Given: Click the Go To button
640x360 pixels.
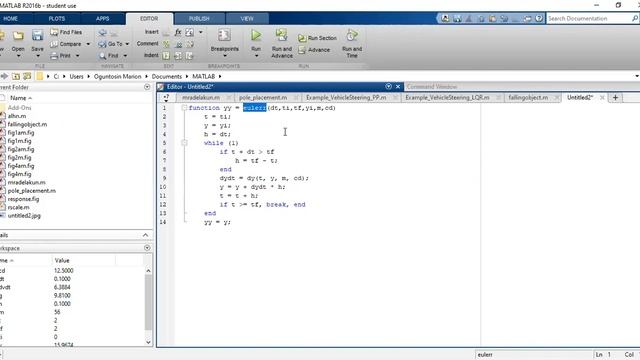Looking at the screenshot, I should 111,44.
